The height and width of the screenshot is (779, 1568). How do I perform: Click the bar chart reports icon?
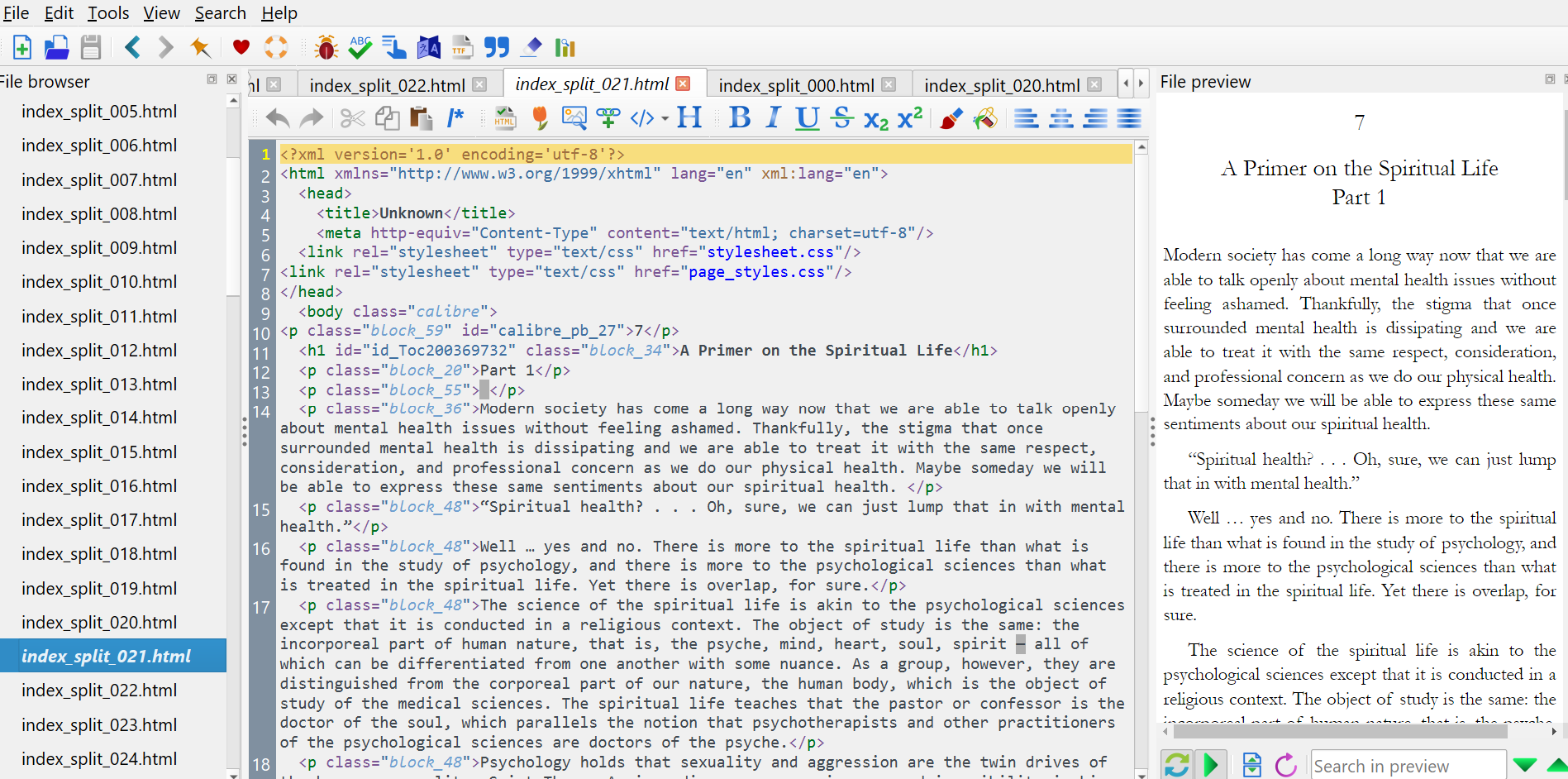(x=565, y=47)
